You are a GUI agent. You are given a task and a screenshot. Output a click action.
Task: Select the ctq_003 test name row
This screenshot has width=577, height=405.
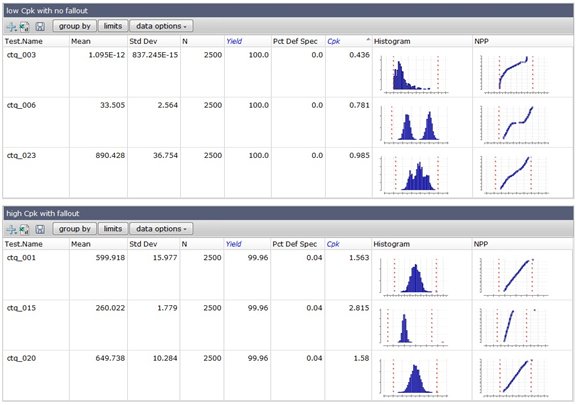(x=21, y=55)
